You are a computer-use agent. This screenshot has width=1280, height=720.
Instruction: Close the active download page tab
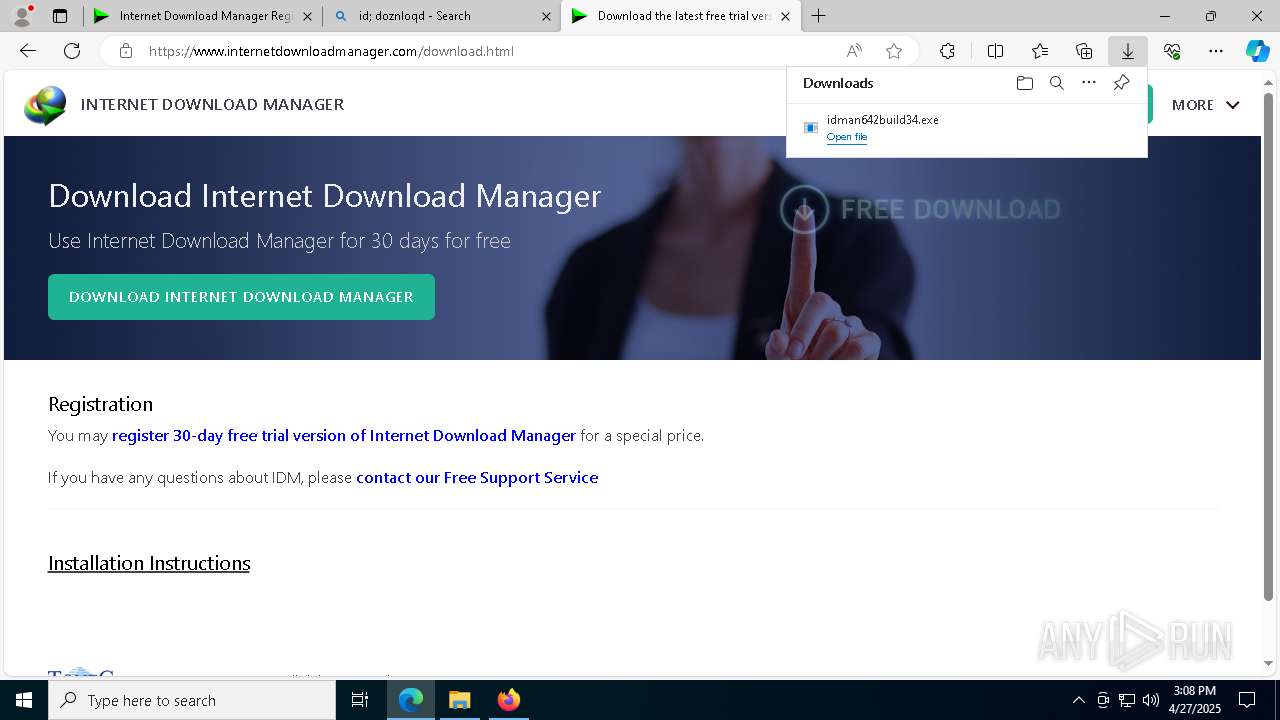click(785, 16)
